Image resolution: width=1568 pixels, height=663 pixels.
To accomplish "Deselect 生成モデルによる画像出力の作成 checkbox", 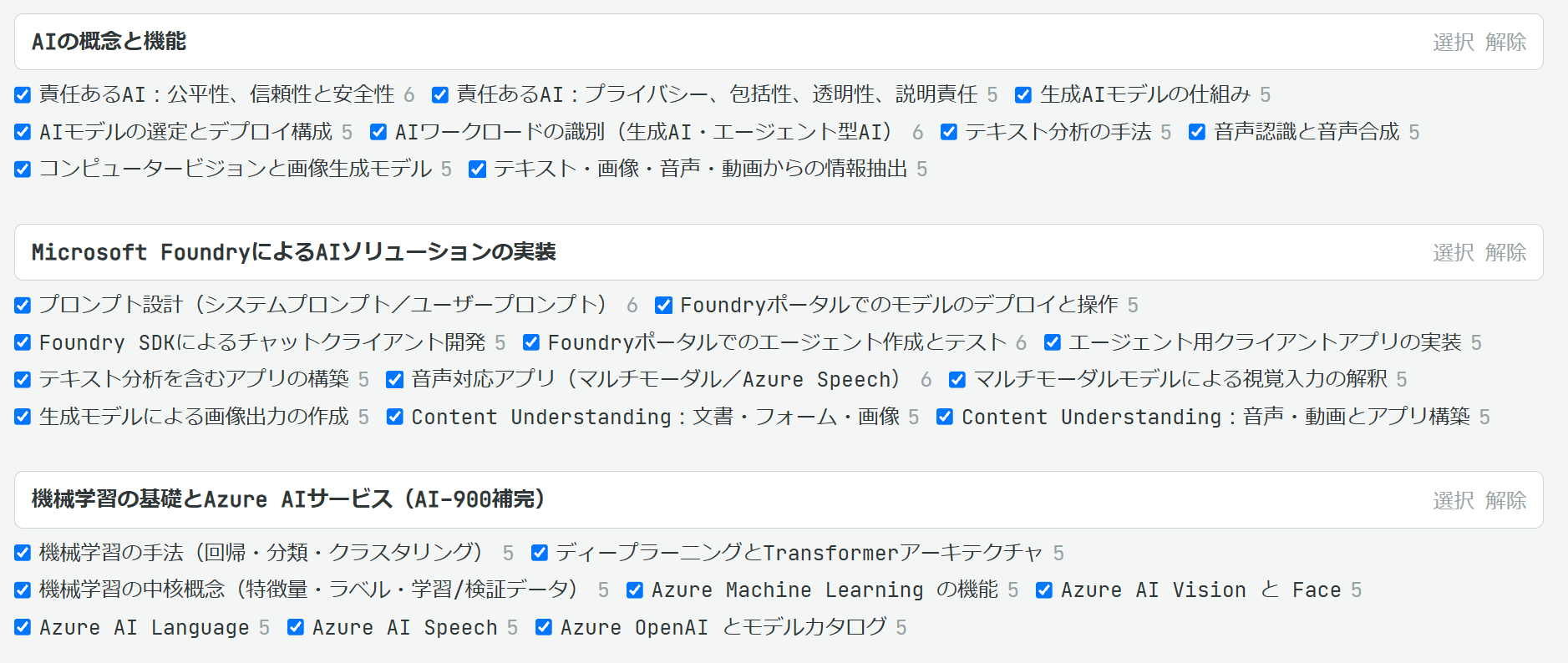I will pyautogui.click(x=23, y=417).
